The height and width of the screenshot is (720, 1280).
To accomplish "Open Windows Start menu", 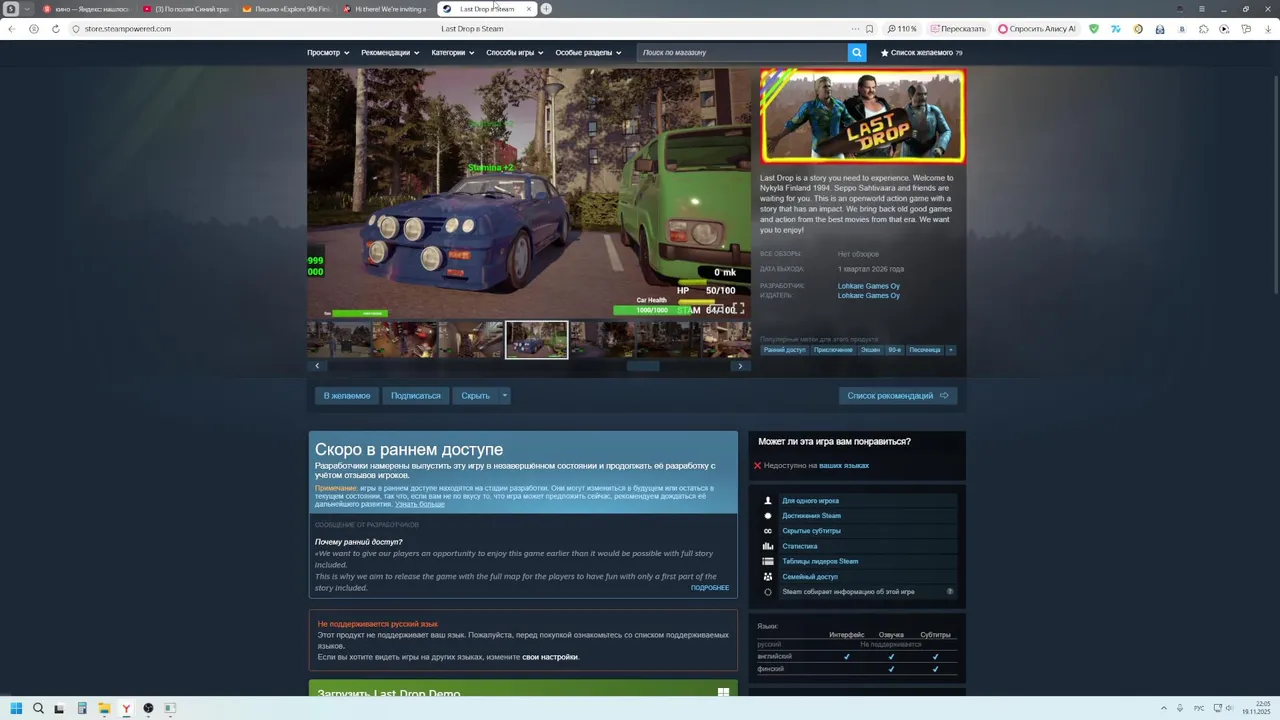I will point(16,708).
